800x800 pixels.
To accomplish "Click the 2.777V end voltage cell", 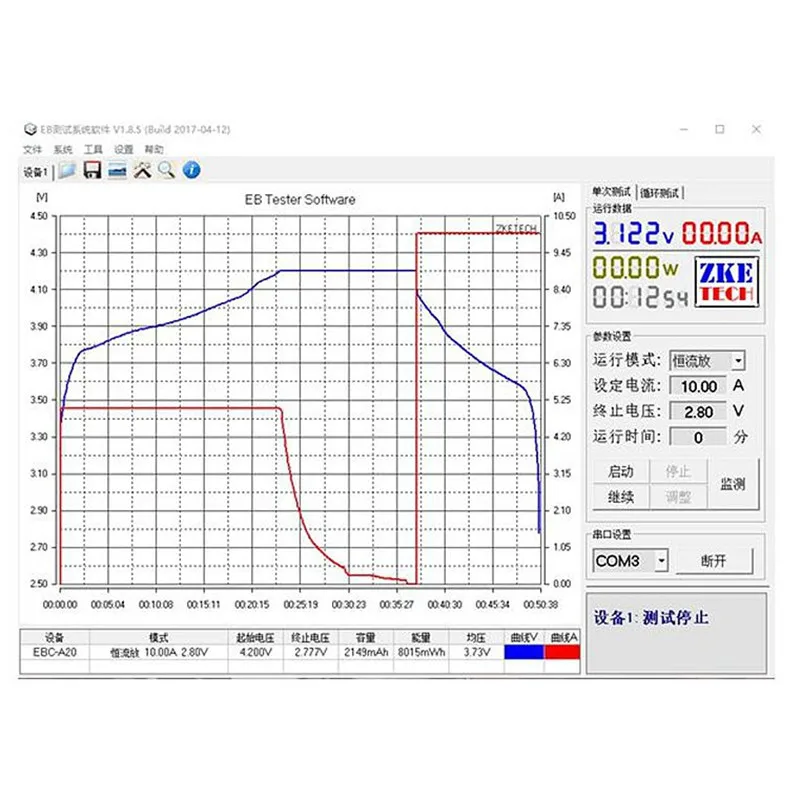I will (x=311, y=652).
